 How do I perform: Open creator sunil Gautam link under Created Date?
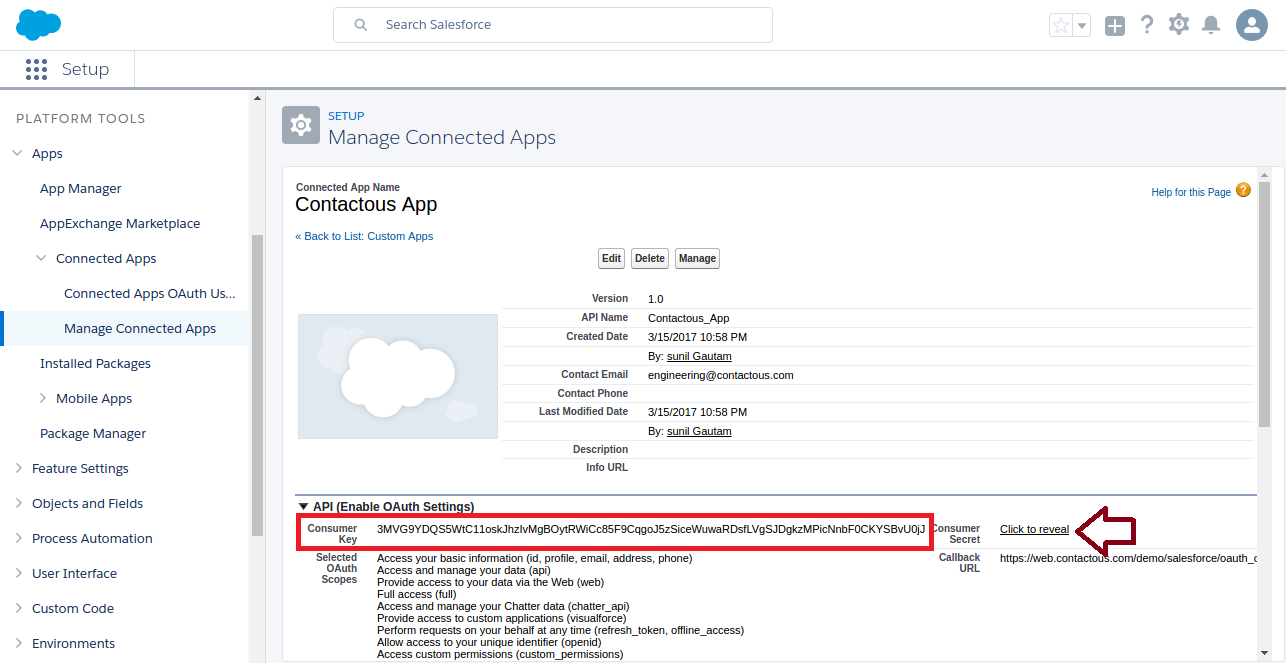tap(699, 356)
